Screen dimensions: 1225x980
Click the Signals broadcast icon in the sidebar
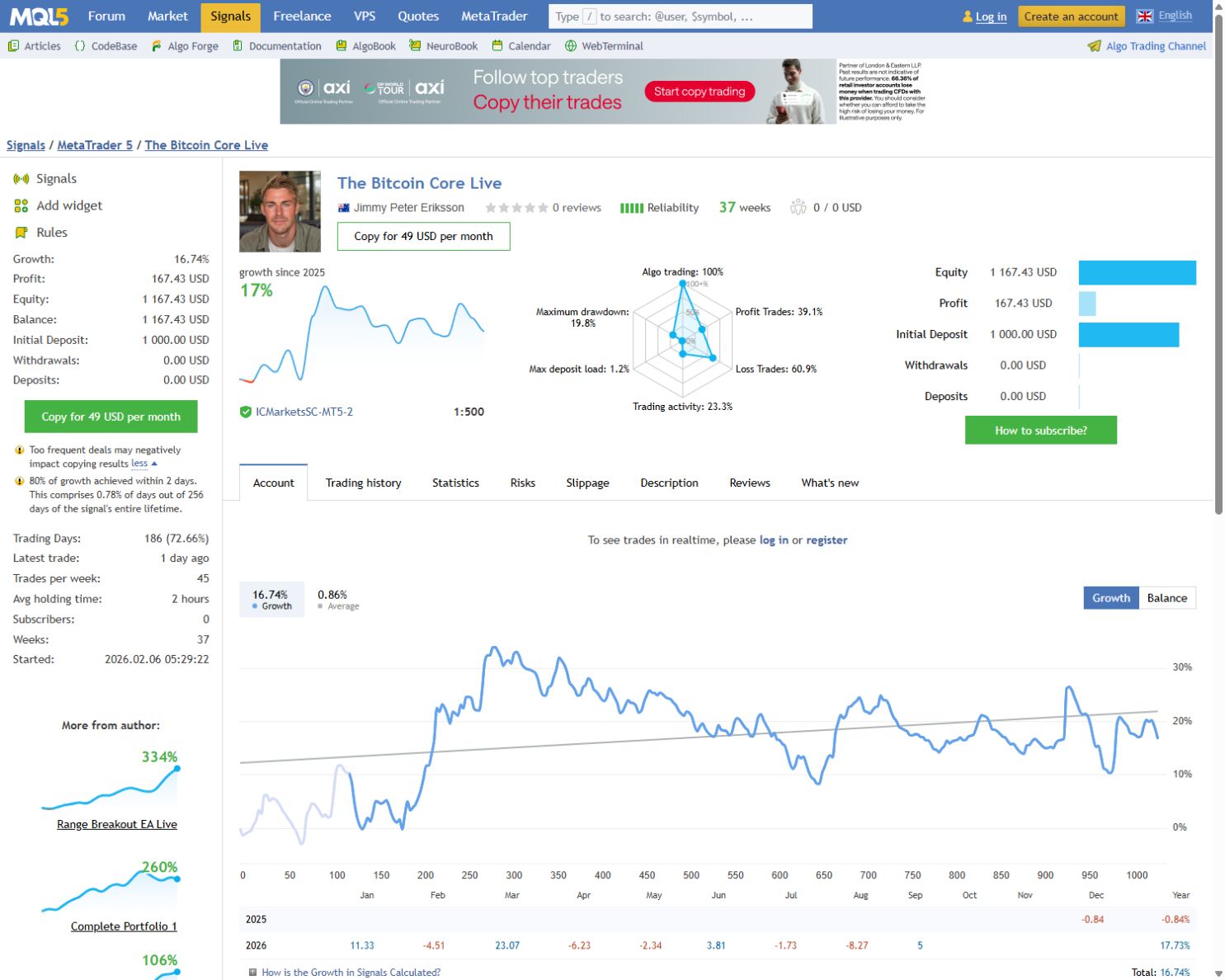(x=21, y=179)
